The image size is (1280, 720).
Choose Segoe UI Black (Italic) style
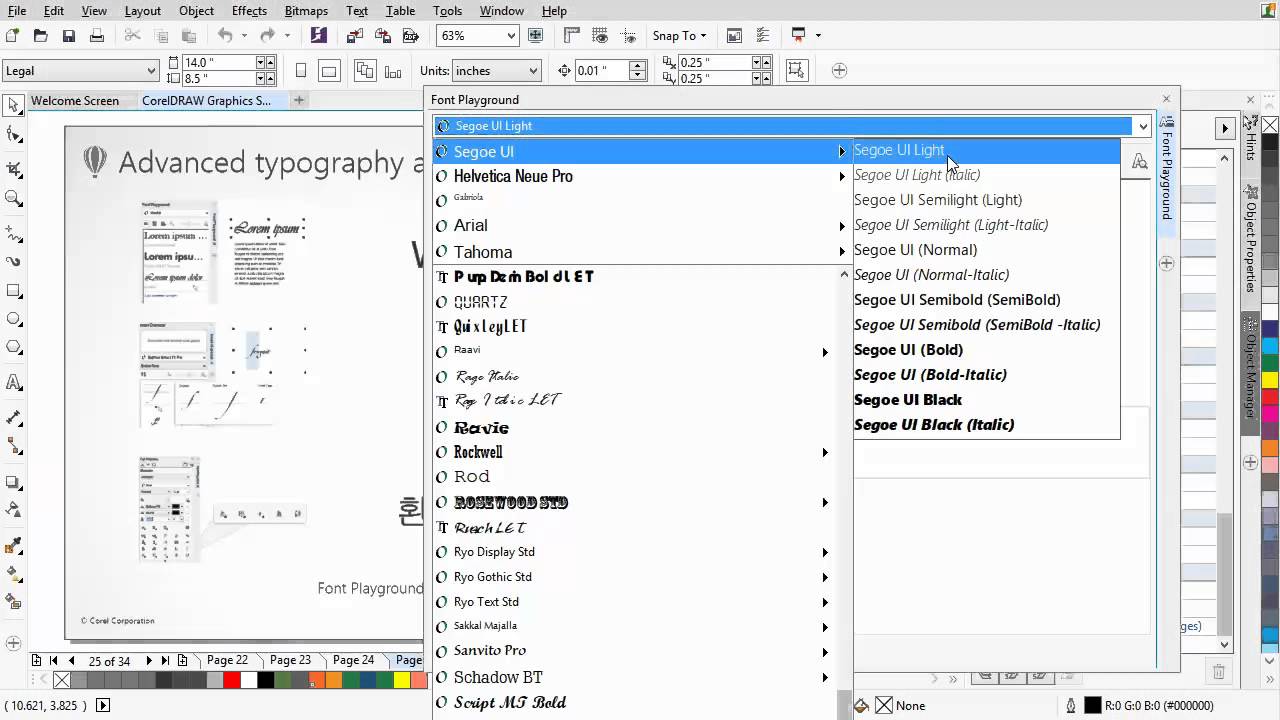tap(934, 425)
